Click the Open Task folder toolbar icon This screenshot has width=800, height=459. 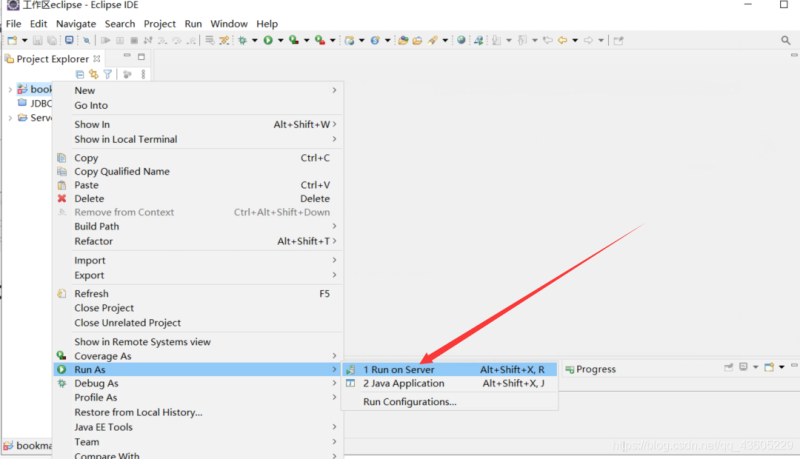pyautogui.click(x=417, y=40)
